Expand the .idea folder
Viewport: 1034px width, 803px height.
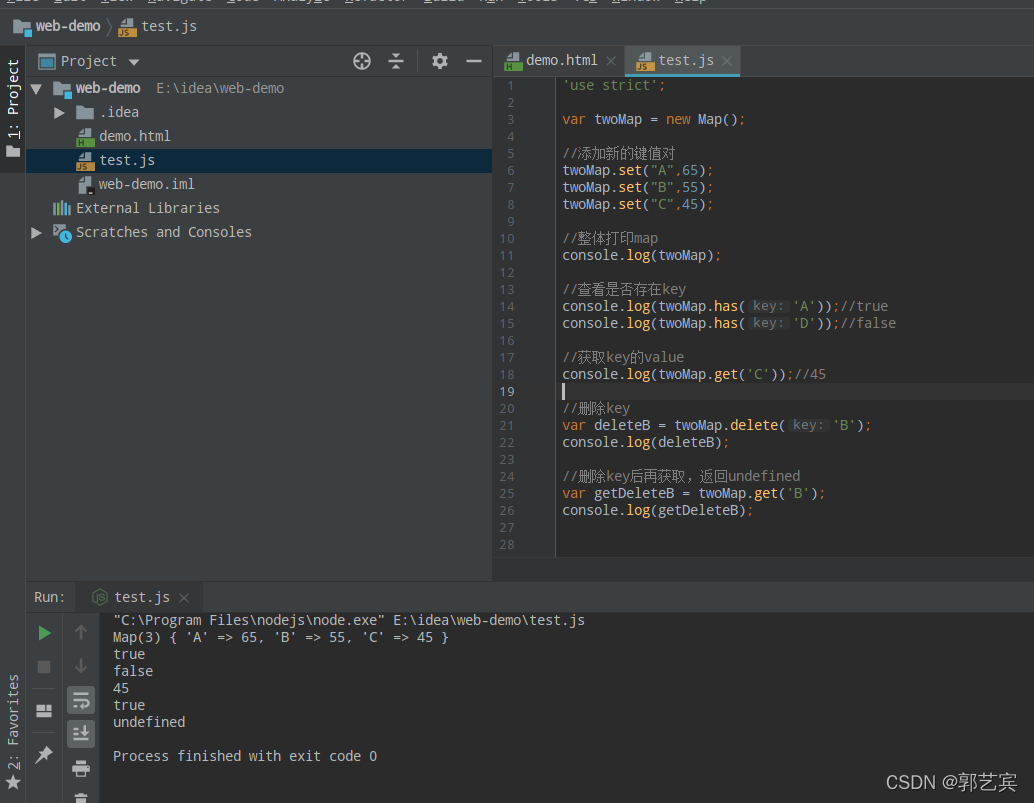(x=59, y=113)
